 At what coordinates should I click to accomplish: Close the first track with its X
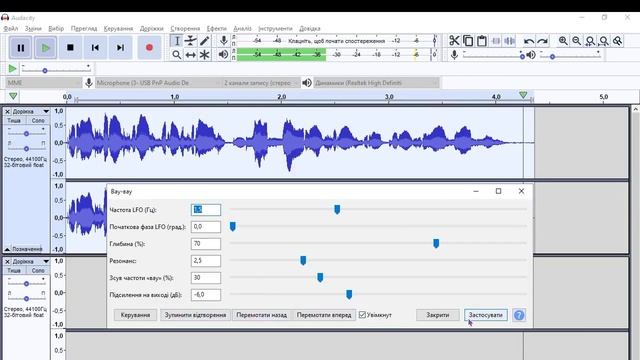(7, 111)
